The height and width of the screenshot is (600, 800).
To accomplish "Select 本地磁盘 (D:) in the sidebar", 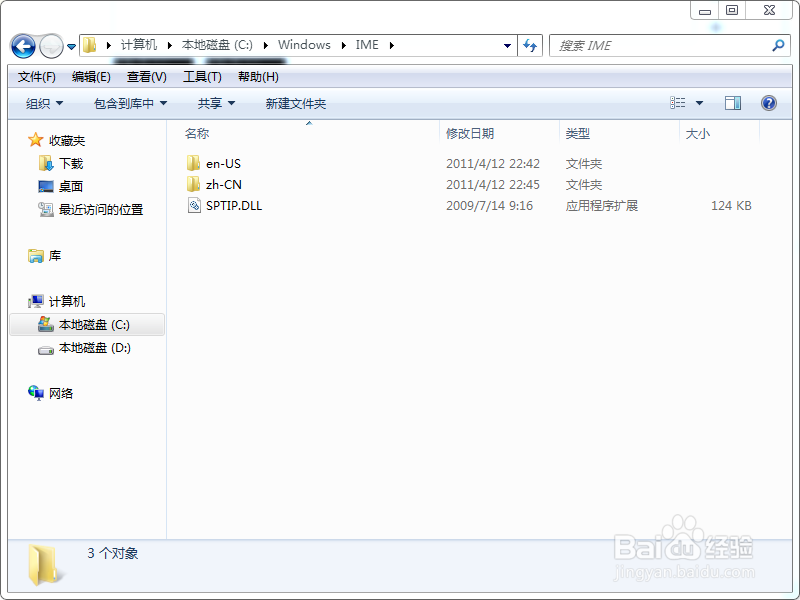I will (x=95, y=347).
